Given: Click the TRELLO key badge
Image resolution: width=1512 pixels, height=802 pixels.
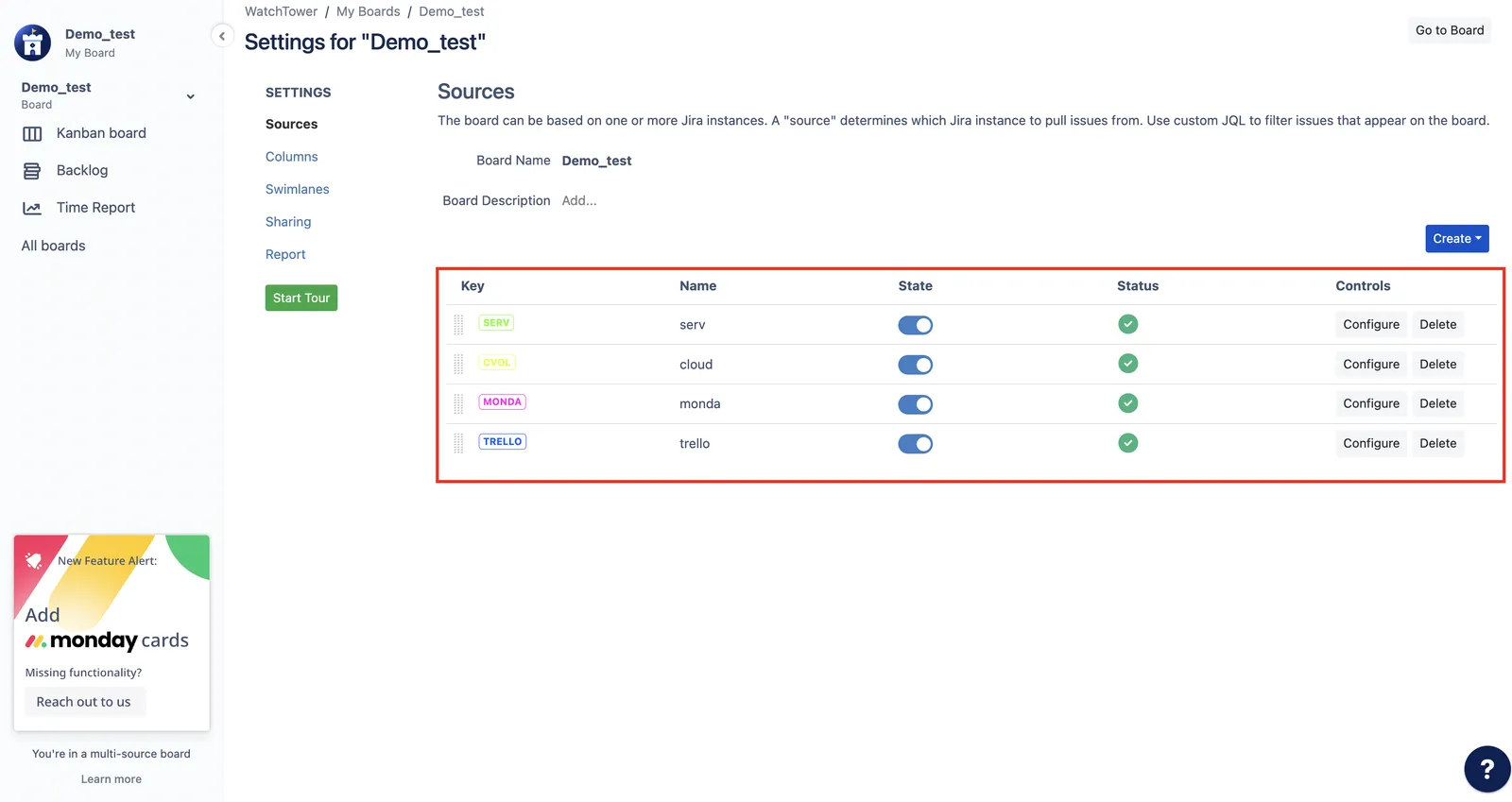Looking at the screenshot, I should point(502,442).
